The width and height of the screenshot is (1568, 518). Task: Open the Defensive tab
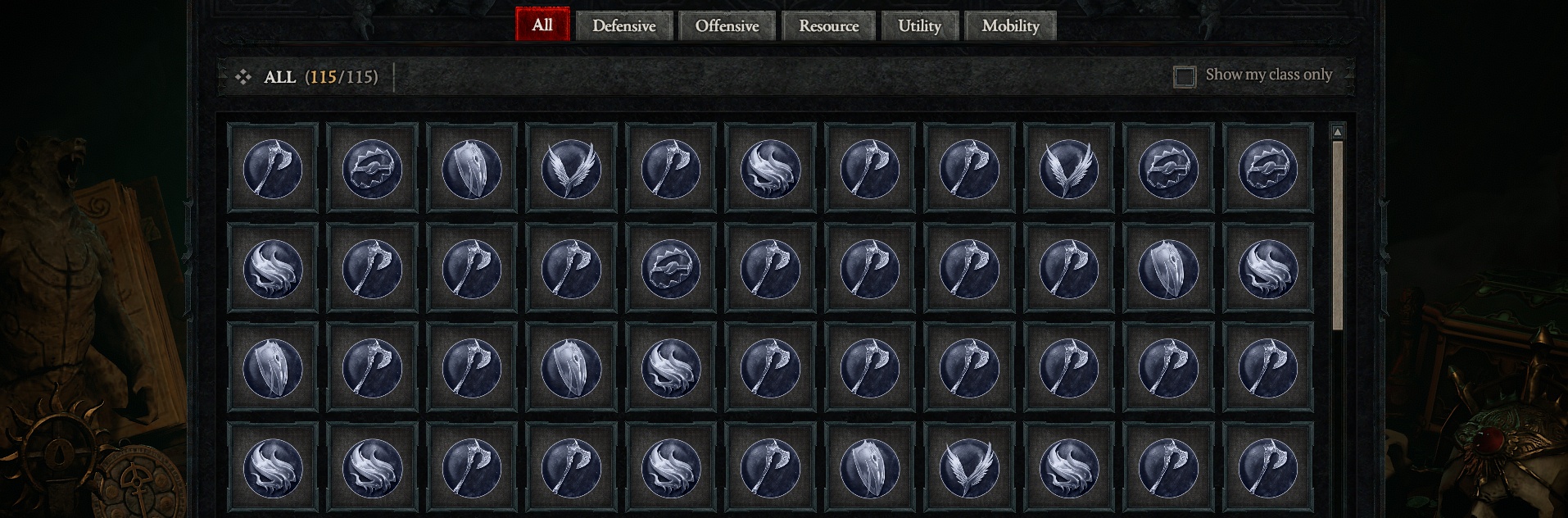[x=624, y=25]
